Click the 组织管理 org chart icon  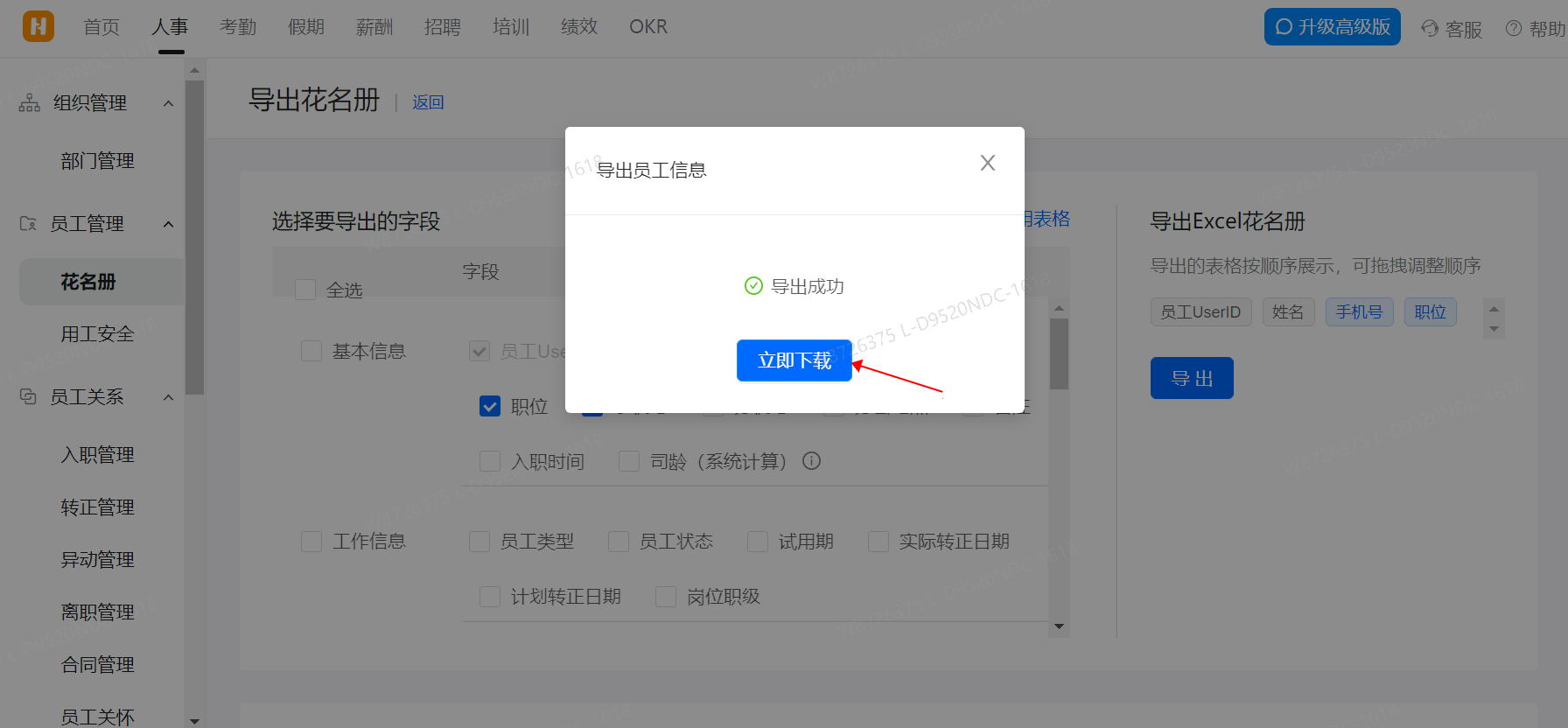pyautogui.click(x=30, y=103)
